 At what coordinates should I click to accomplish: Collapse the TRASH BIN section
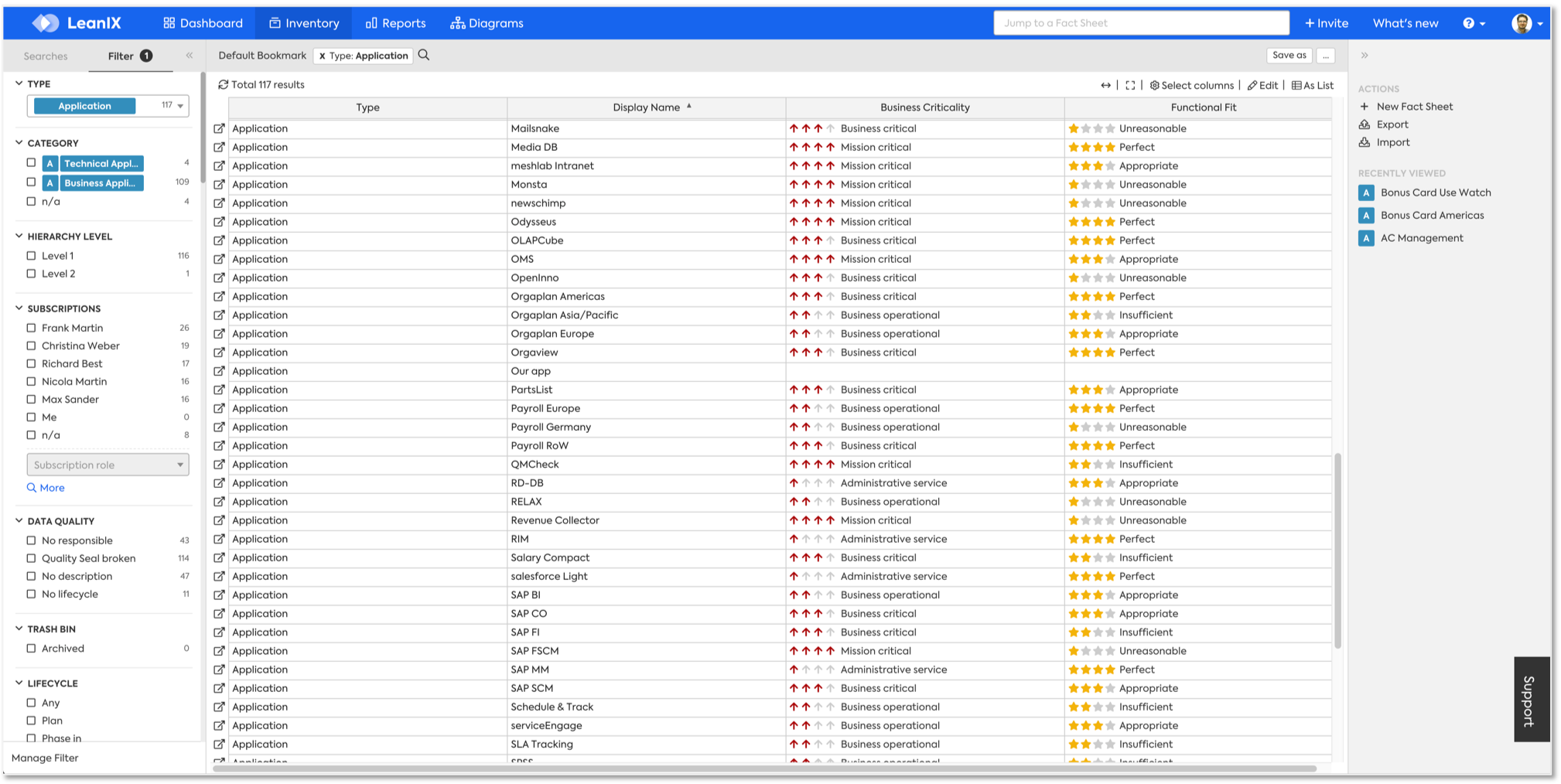19,629
